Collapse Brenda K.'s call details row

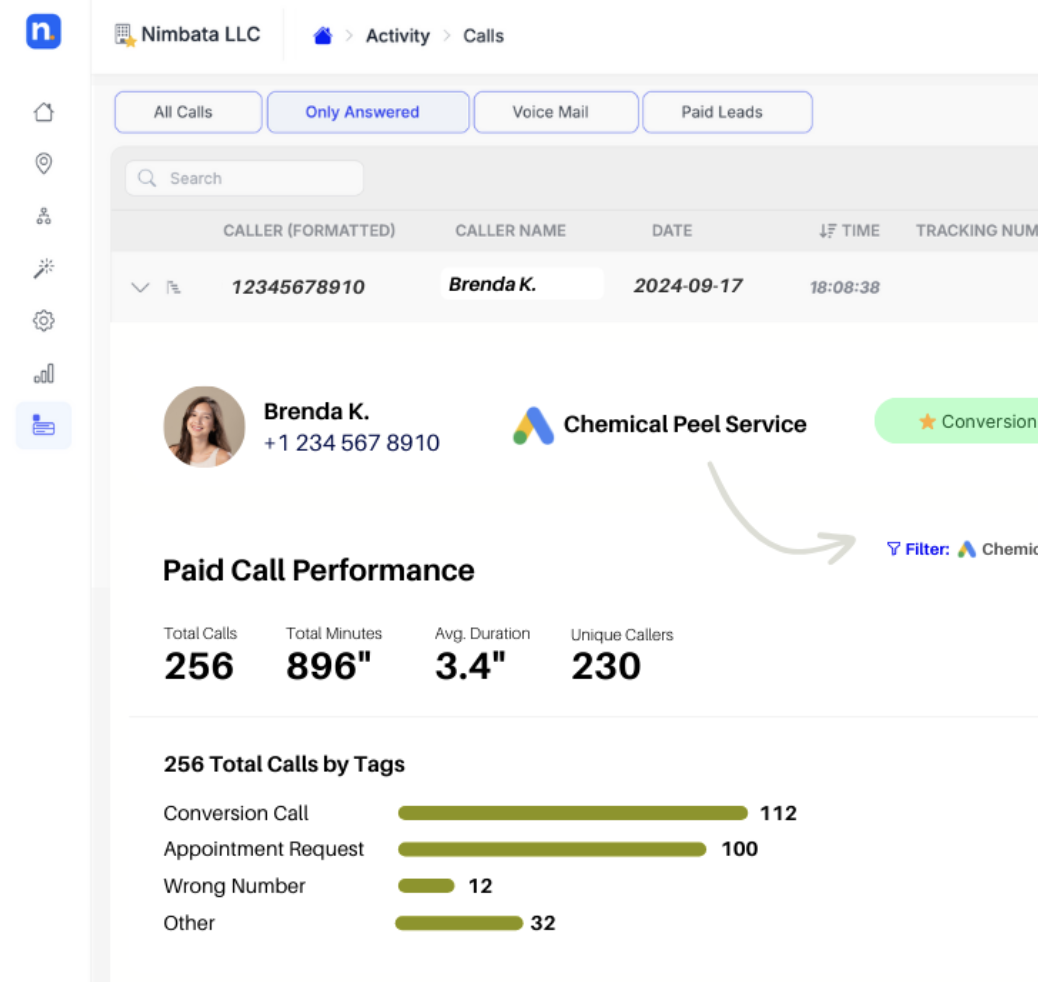(139, 285)
